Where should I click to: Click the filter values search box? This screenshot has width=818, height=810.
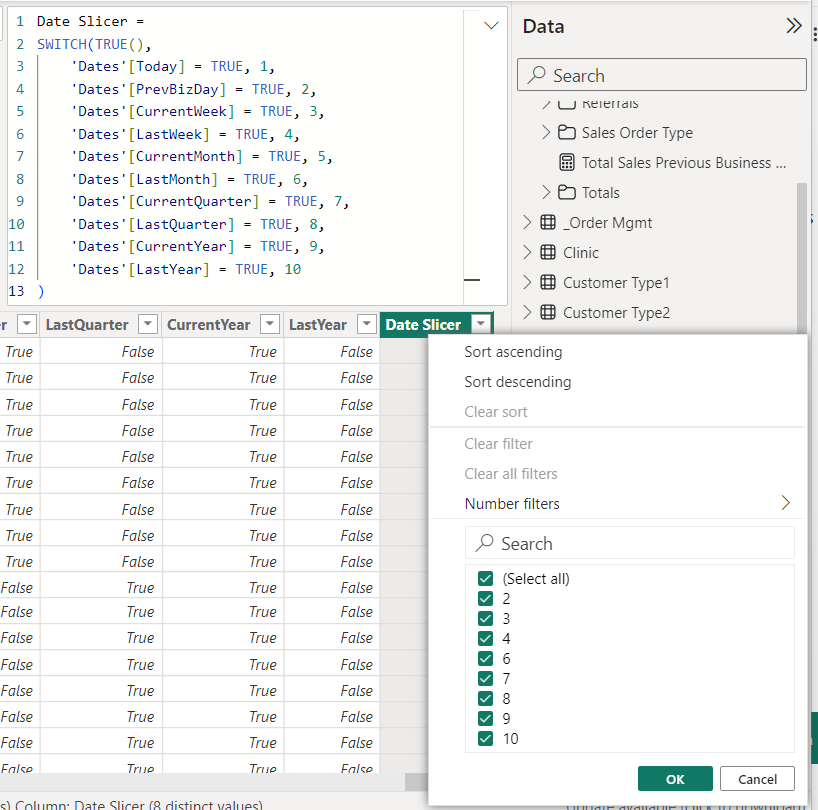[x=630, y=543]
